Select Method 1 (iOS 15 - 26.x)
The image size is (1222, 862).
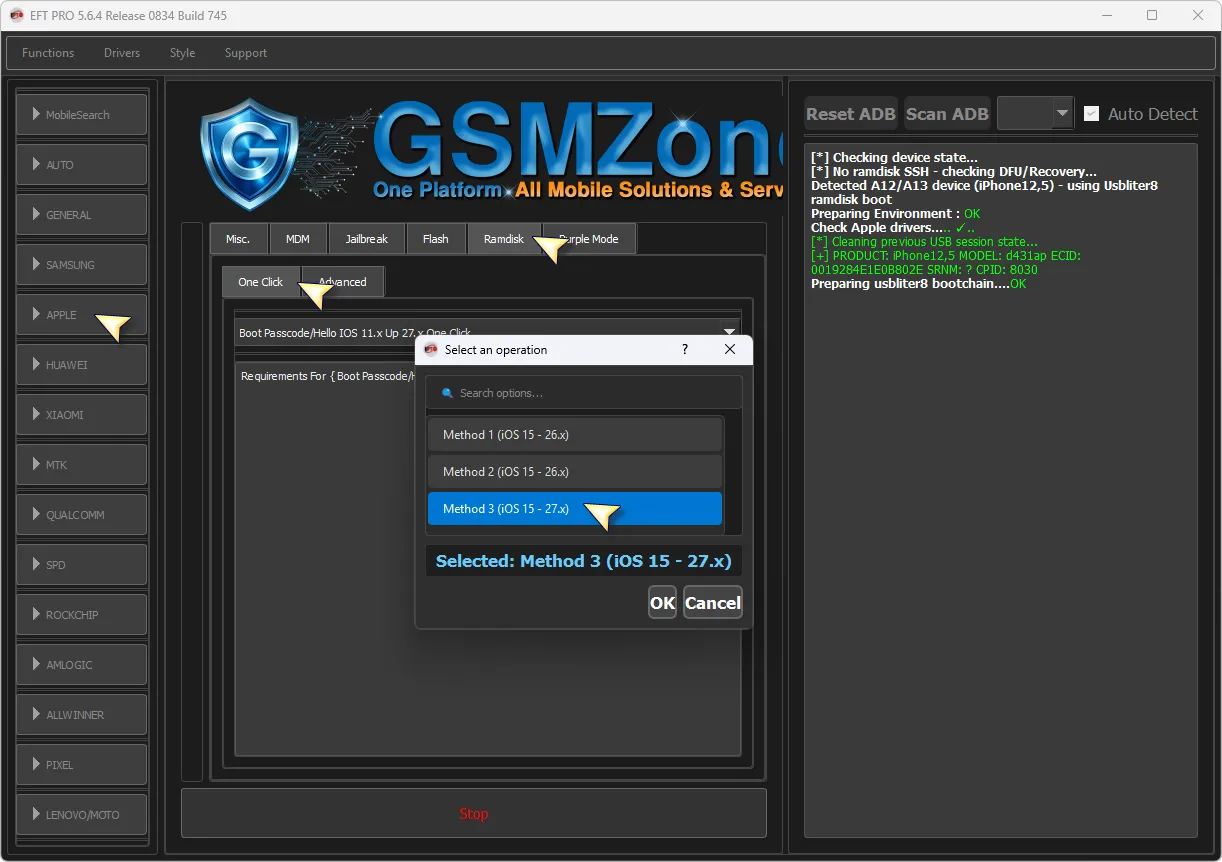pyautogui.click(x=575, y=435)
